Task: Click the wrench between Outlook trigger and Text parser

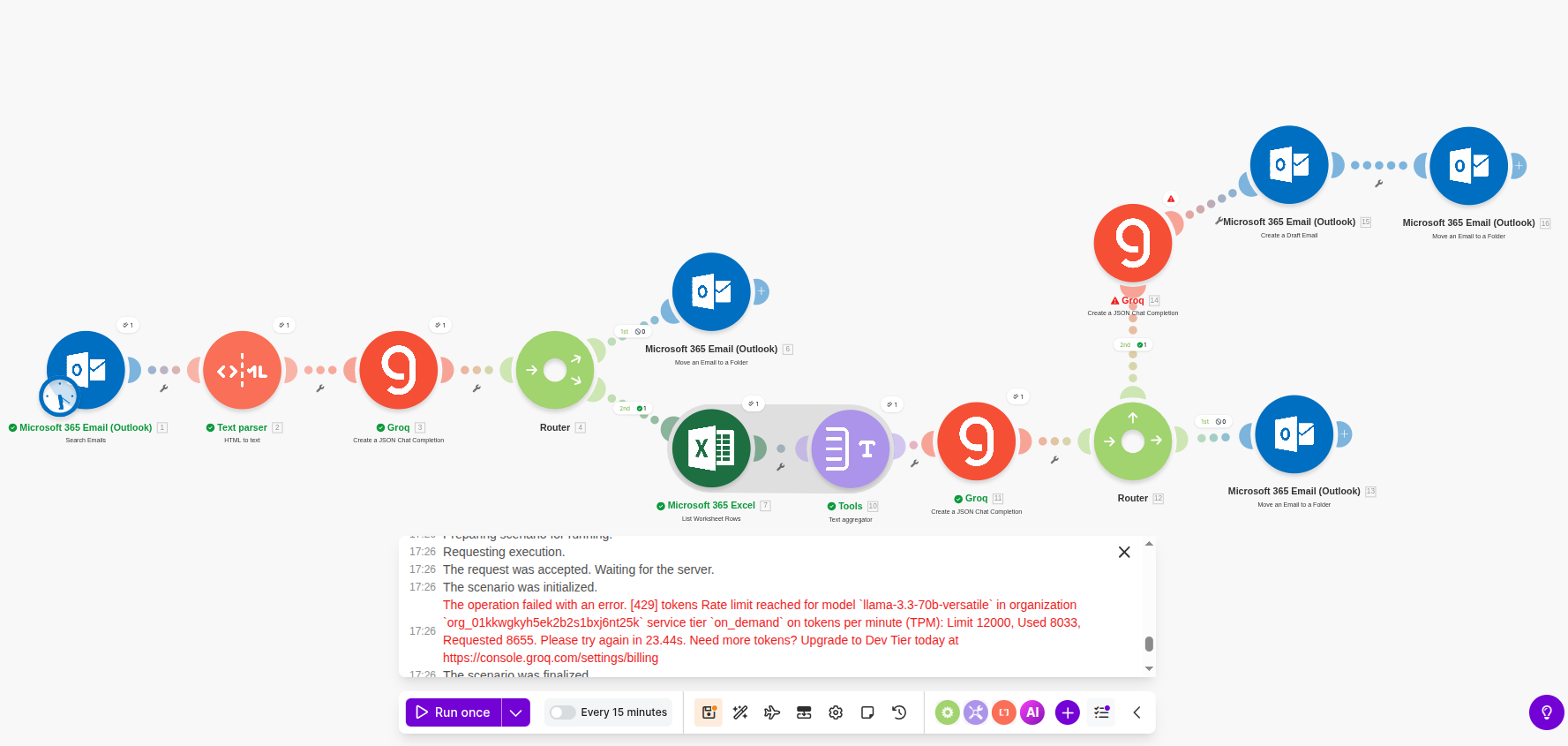Action: pyautogui.click(x=163, y=388)
